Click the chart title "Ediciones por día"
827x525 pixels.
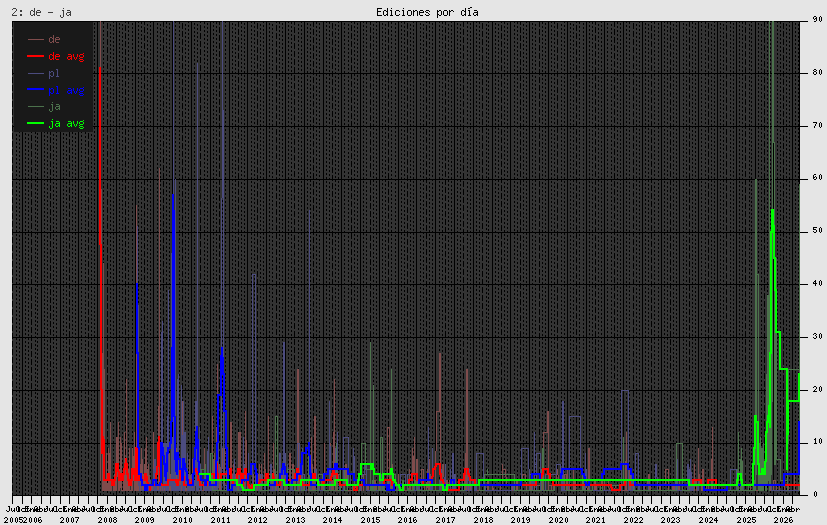pyautogui.click(x=427, y=12)
